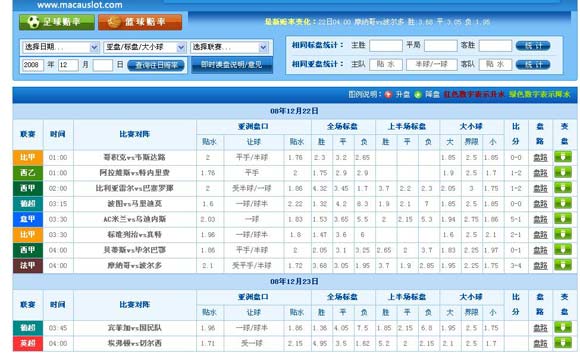The height and width of the screenshot is (360, 580).
Task: Select the 英超 league badge
Action: [28, 343]
